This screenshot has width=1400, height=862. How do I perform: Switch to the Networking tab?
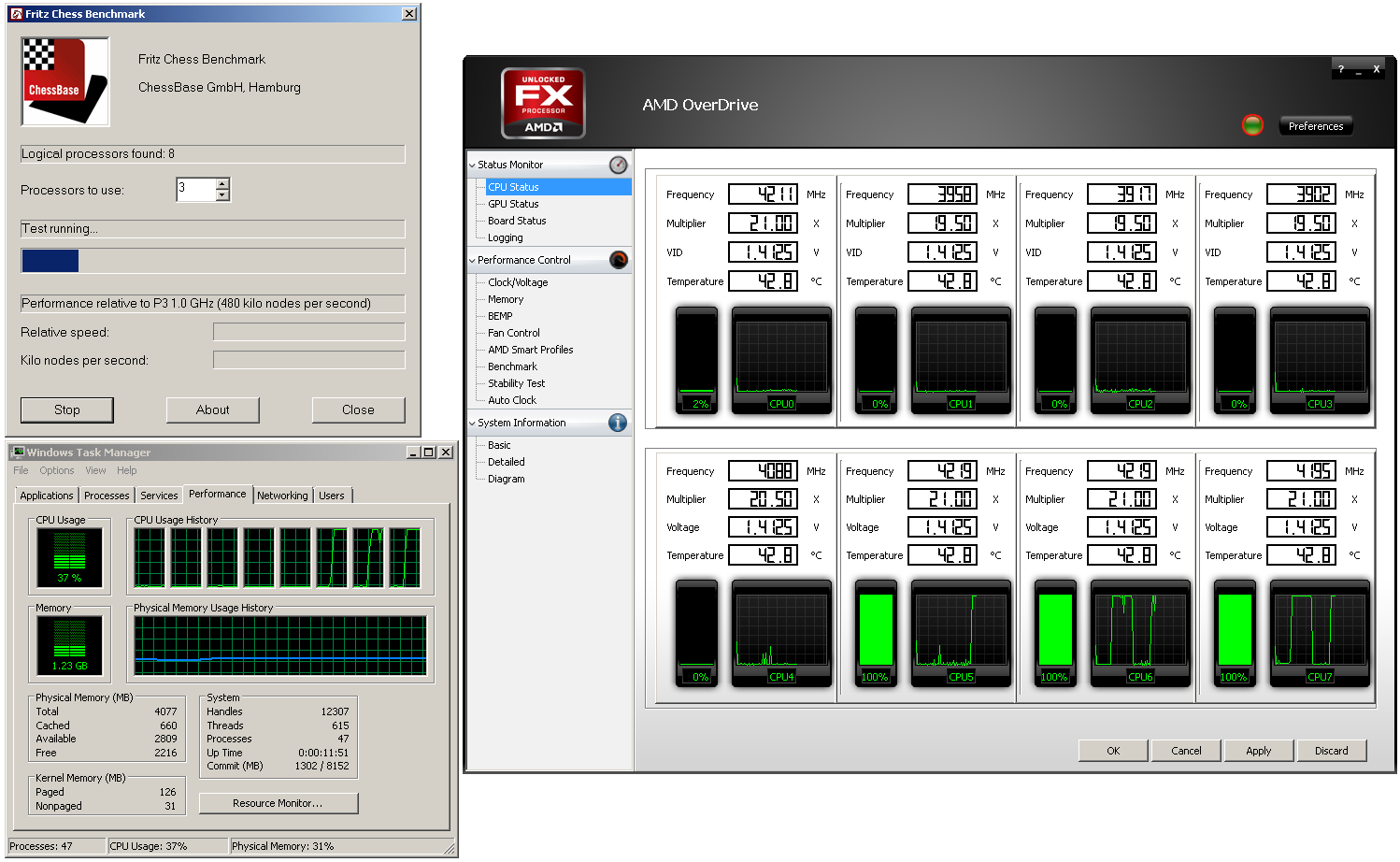point(282,496)
